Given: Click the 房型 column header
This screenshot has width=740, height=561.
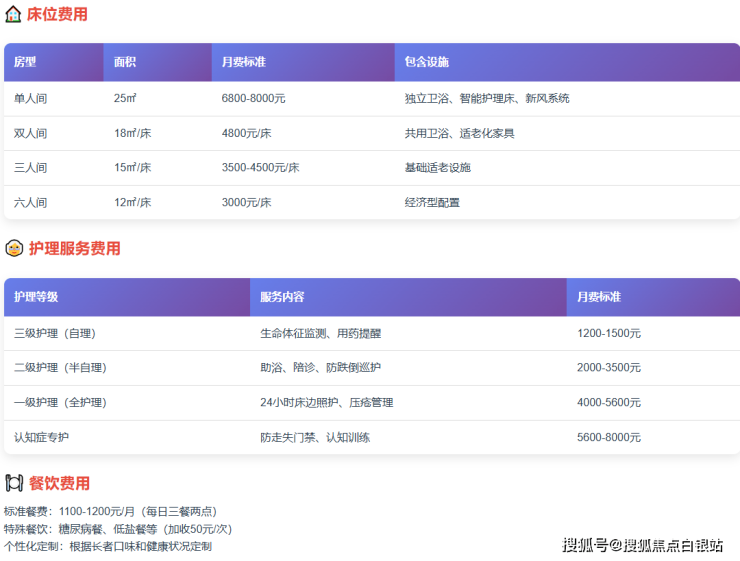Looking at the screenshot, I should click(x=25, y=62).
